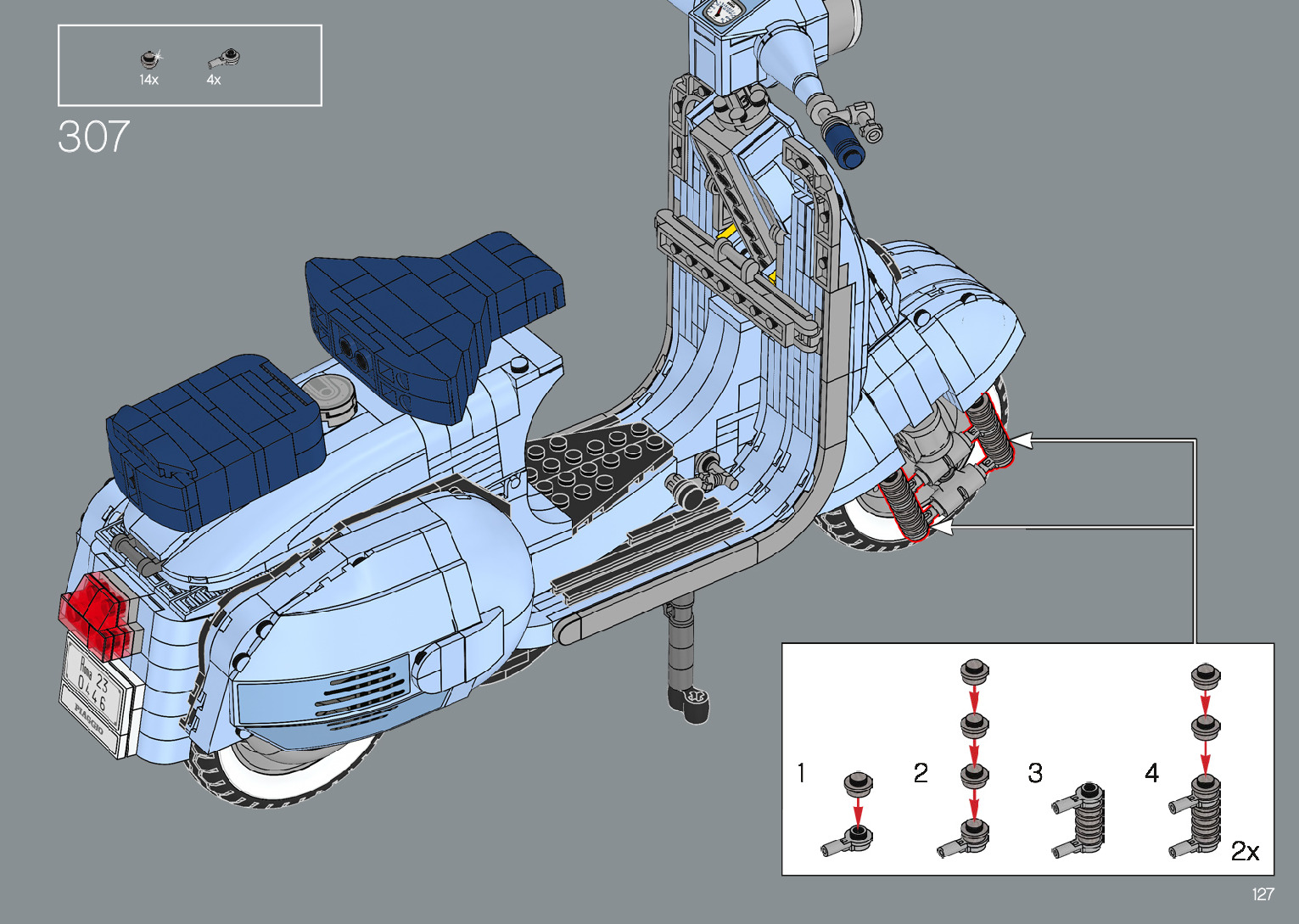1299x924 pixels.
Task: Click the 2x repeat label in inset
Action: [1245, 851]
